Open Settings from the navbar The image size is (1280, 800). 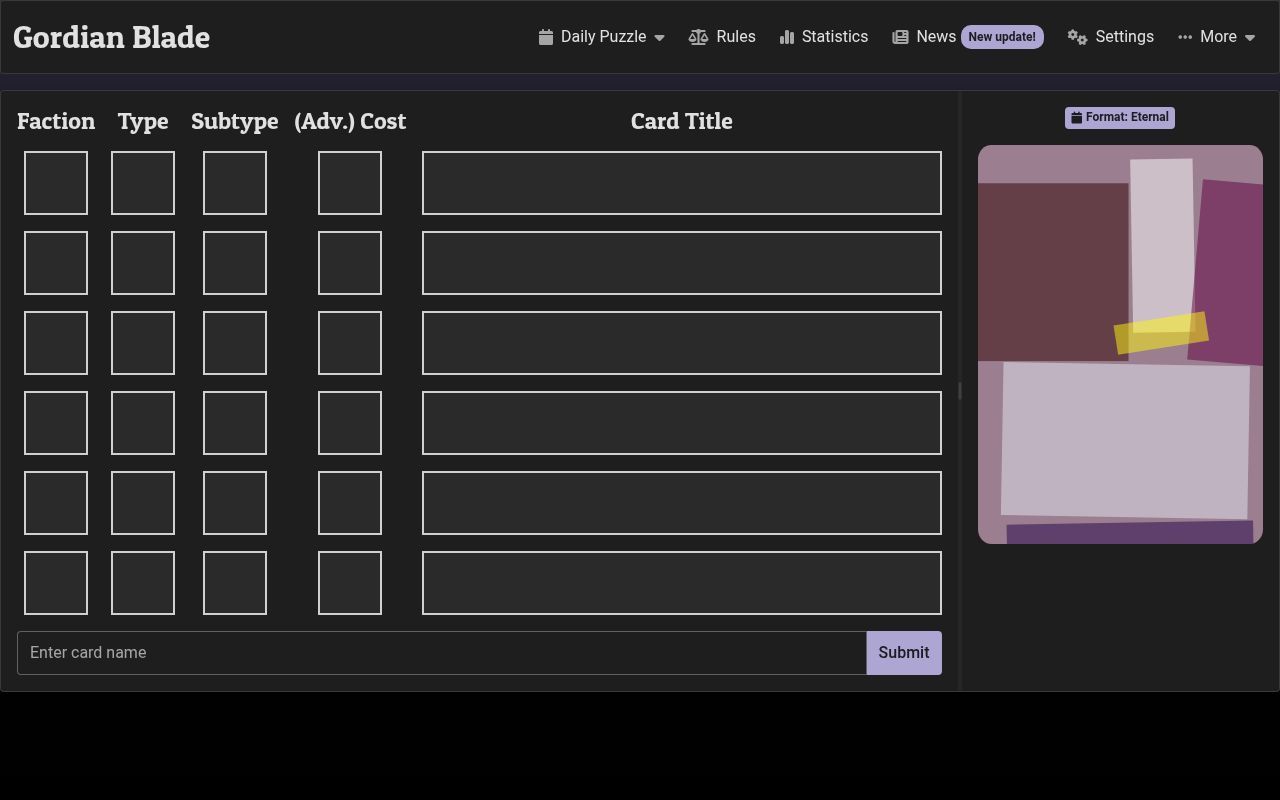[1110, 37]
